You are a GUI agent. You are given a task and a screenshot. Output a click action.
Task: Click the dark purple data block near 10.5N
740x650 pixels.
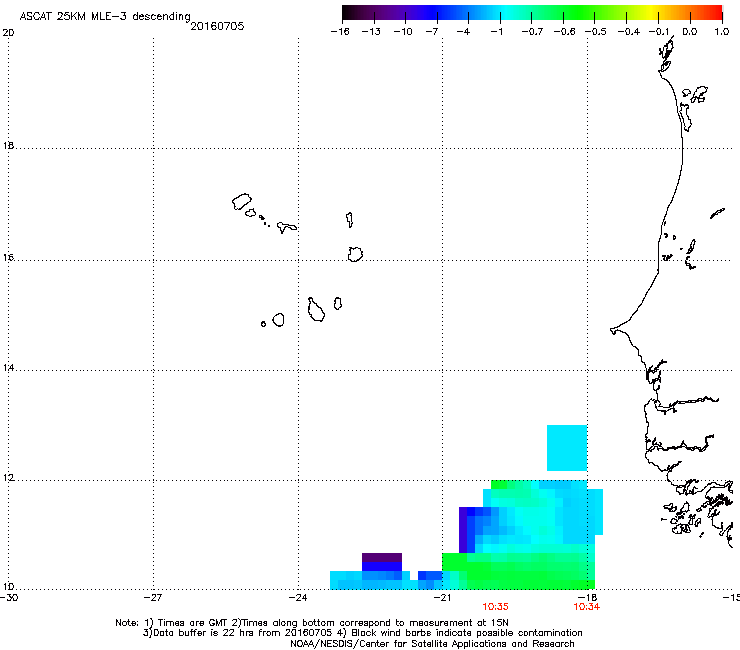[x=382, y=557]
